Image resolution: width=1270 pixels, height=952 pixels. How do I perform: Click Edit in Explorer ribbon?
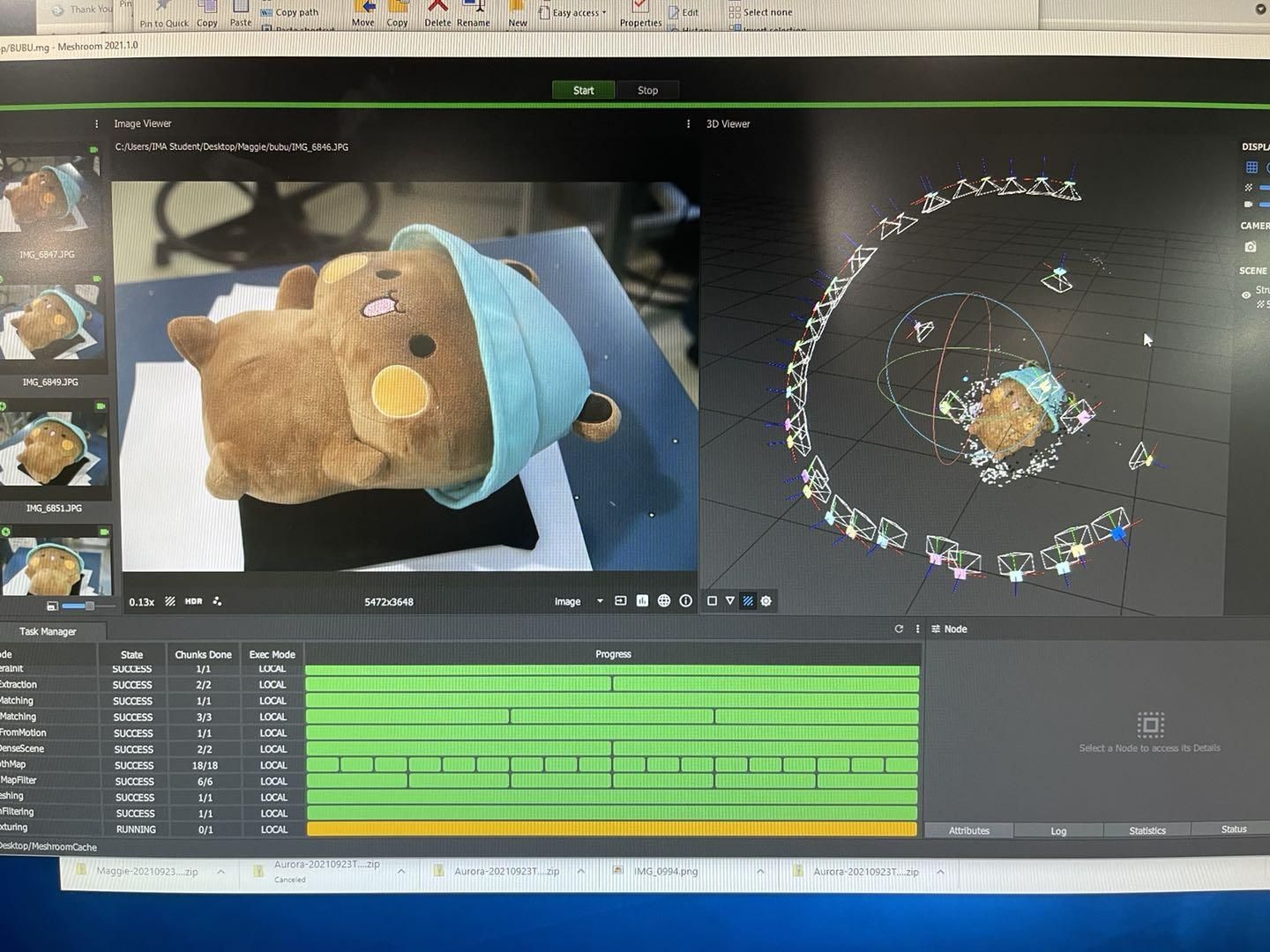pos(684,12)
